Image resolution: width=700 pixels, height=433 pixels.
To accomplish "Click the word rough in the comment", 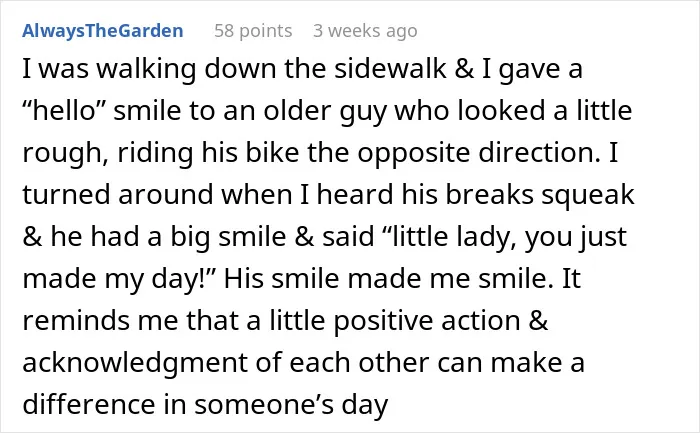I will click(62, 153).
